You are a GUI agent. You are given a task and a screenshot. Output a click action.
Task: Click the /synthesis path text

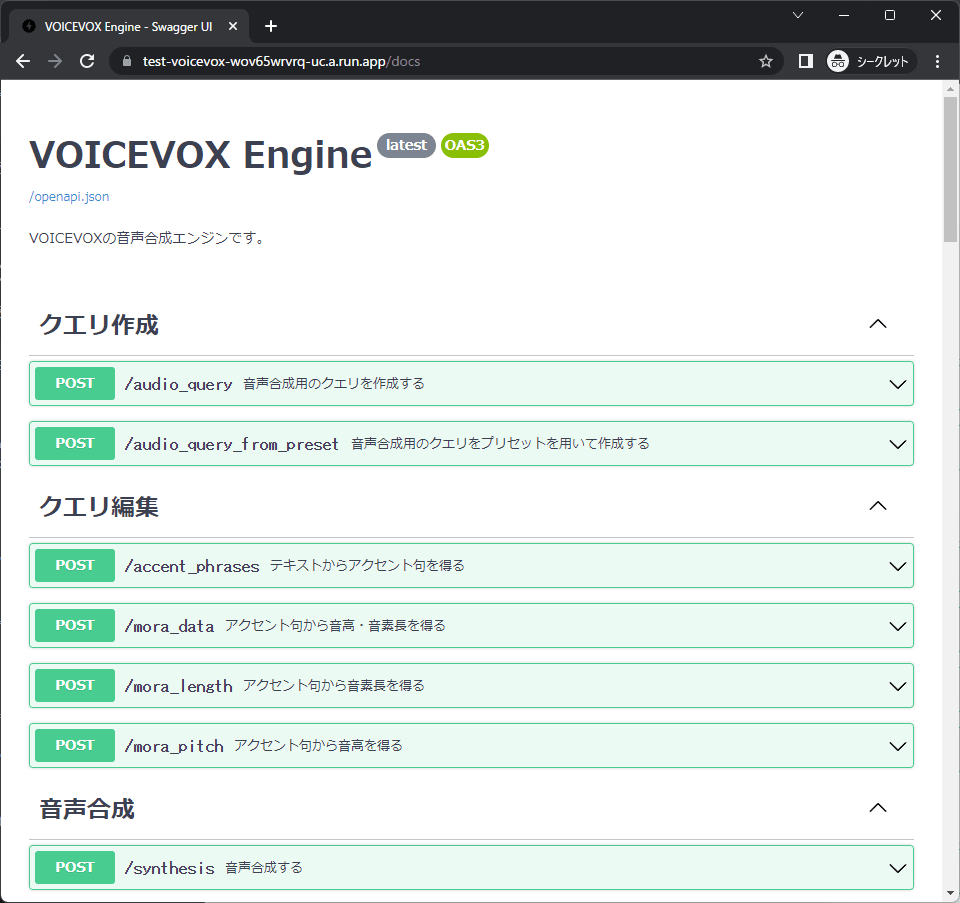(x=170, y=867)
